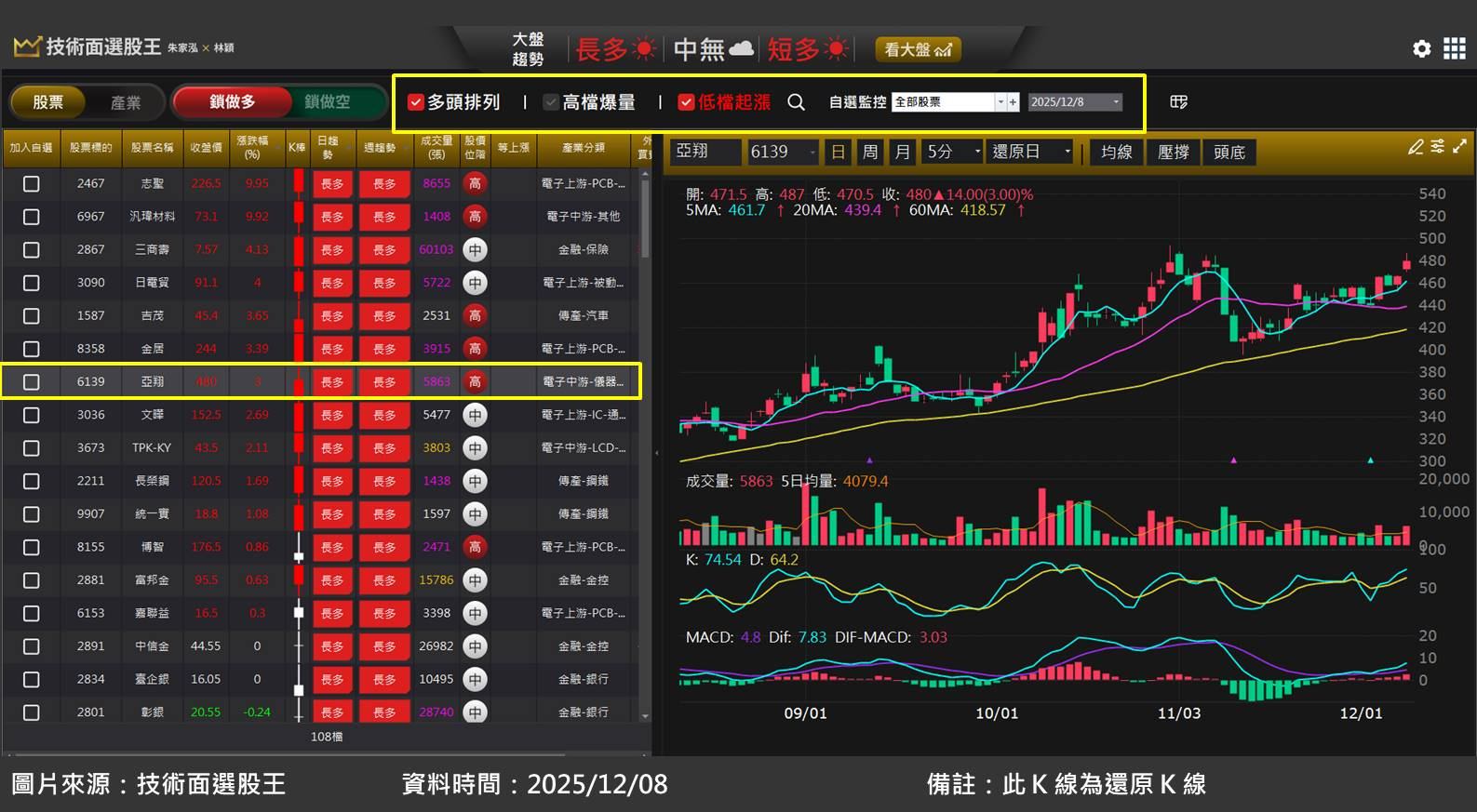Image resolution: width=1477 pixels, height=812 pixels.
Task: Click the 中 price-level icon for 2867 三商壽
Action: point(475,249)
